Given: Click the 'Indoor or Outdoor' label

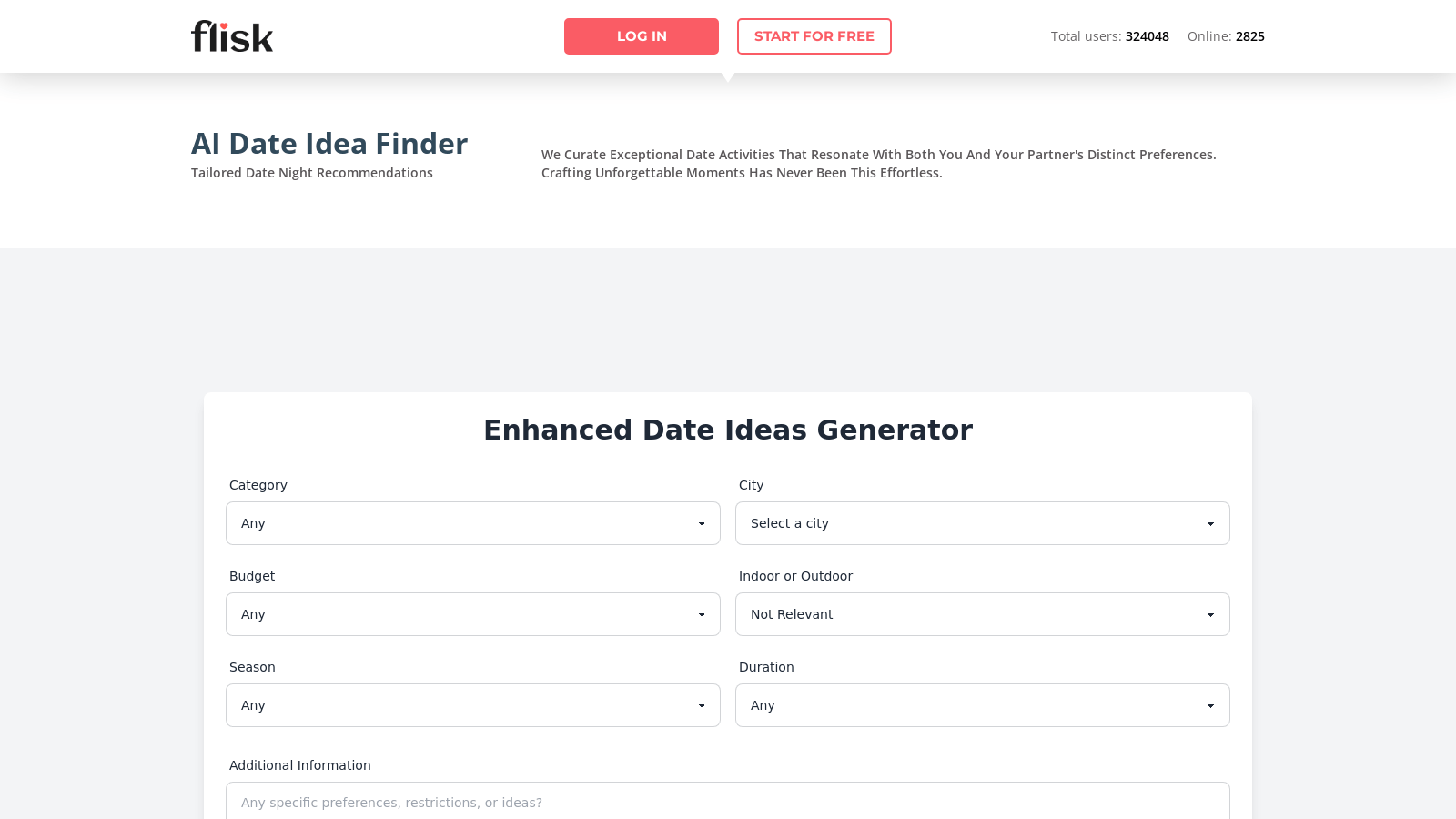Looking at the screenshot, I should click(795, 576).
